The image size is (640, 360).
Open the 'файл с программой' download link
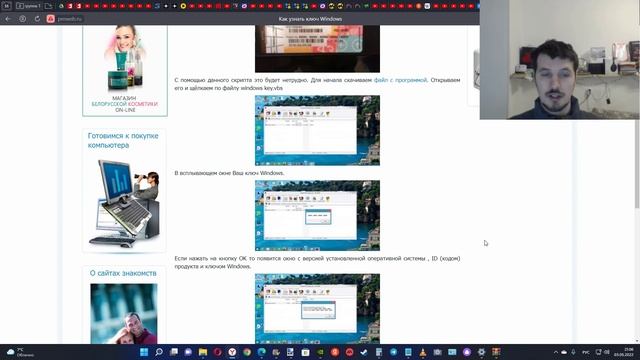[400, 80]
